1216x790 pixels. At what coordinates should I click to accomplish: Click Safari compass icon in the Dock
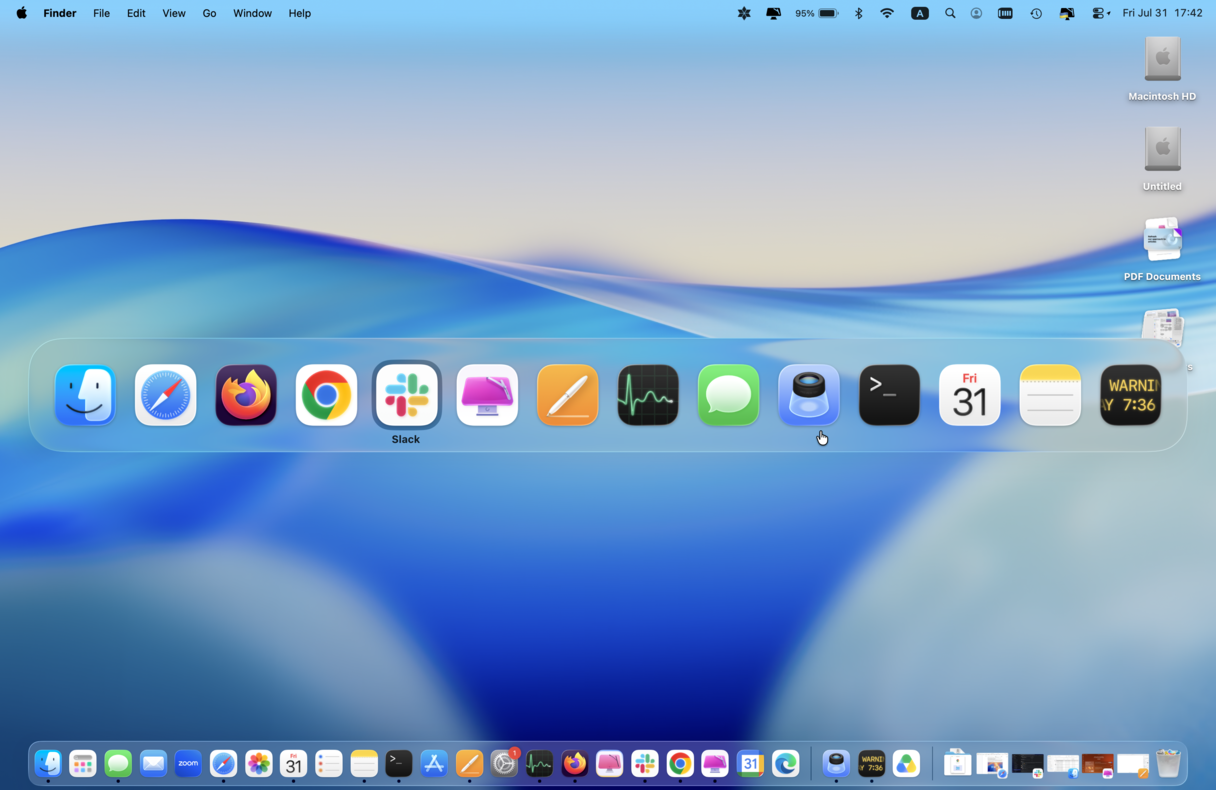[223, 764]
